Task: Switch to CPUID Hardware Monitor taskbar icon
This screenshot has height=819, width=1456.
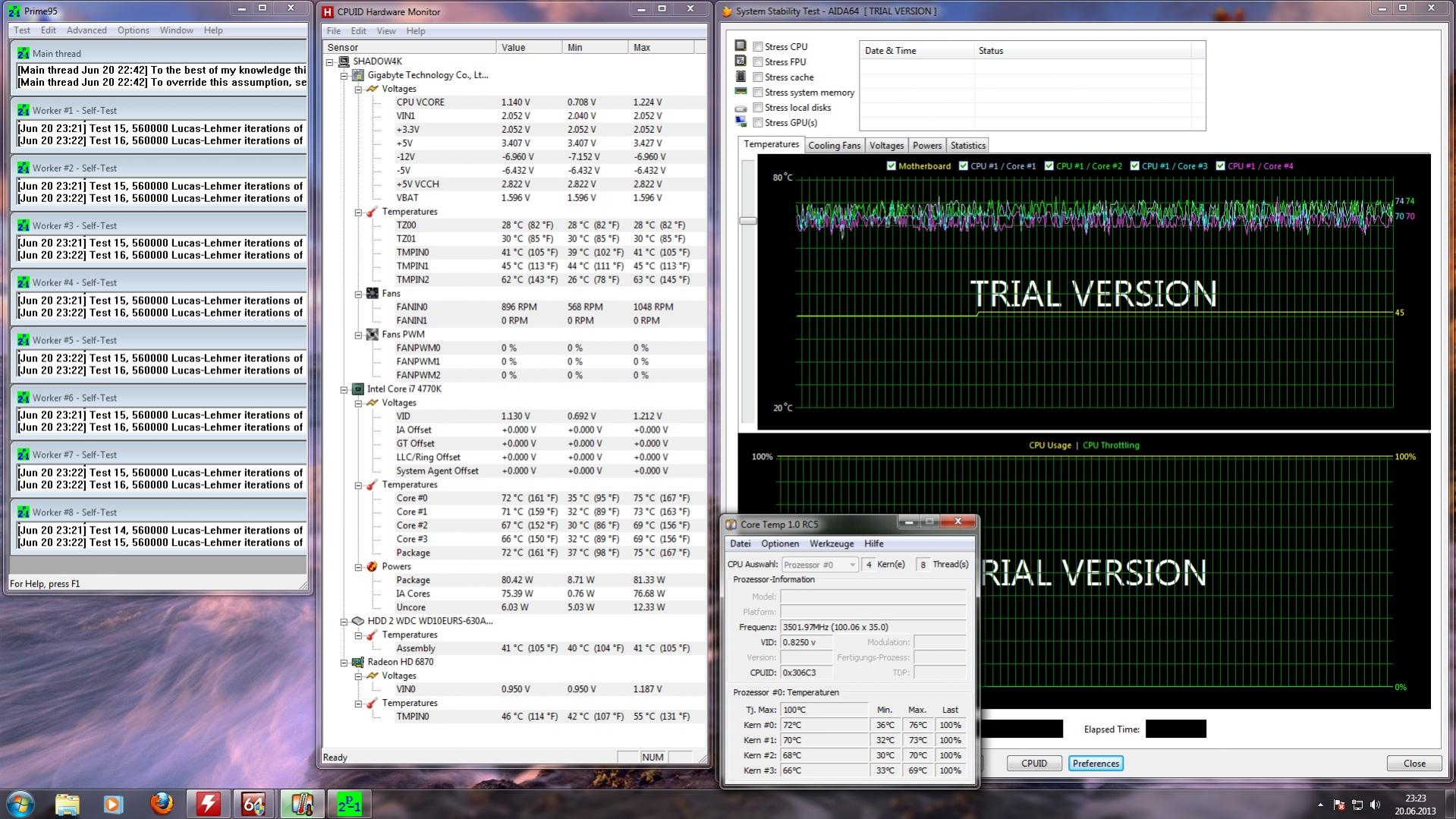Action: (208, 804)
